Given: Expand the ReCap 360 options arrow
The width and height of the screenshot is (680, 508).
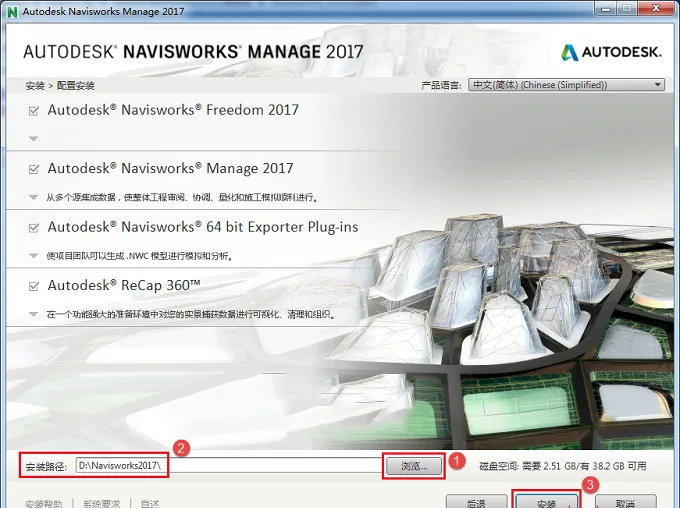Looking at the screenshot, I should click(x=33, y=315).
